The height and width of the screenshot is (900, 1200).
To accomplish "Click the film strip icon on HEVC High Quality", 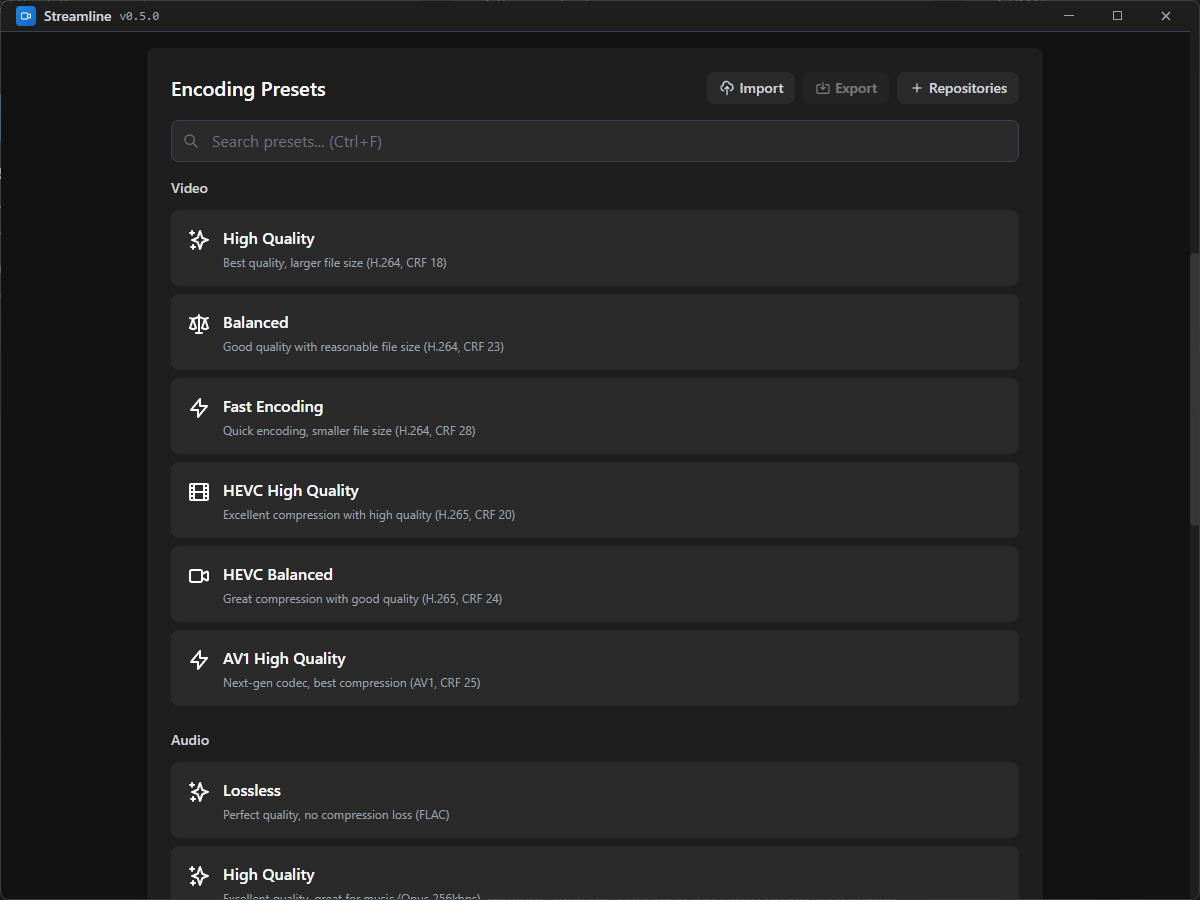I will 198,491.
